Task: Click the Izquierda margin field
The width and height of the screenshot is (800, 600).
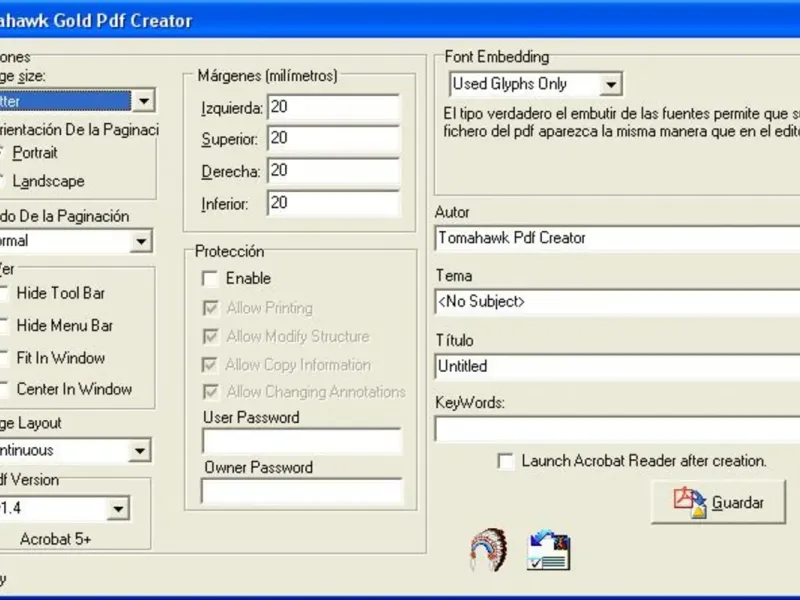Action: pyautogui.click(x=334, y=107)
